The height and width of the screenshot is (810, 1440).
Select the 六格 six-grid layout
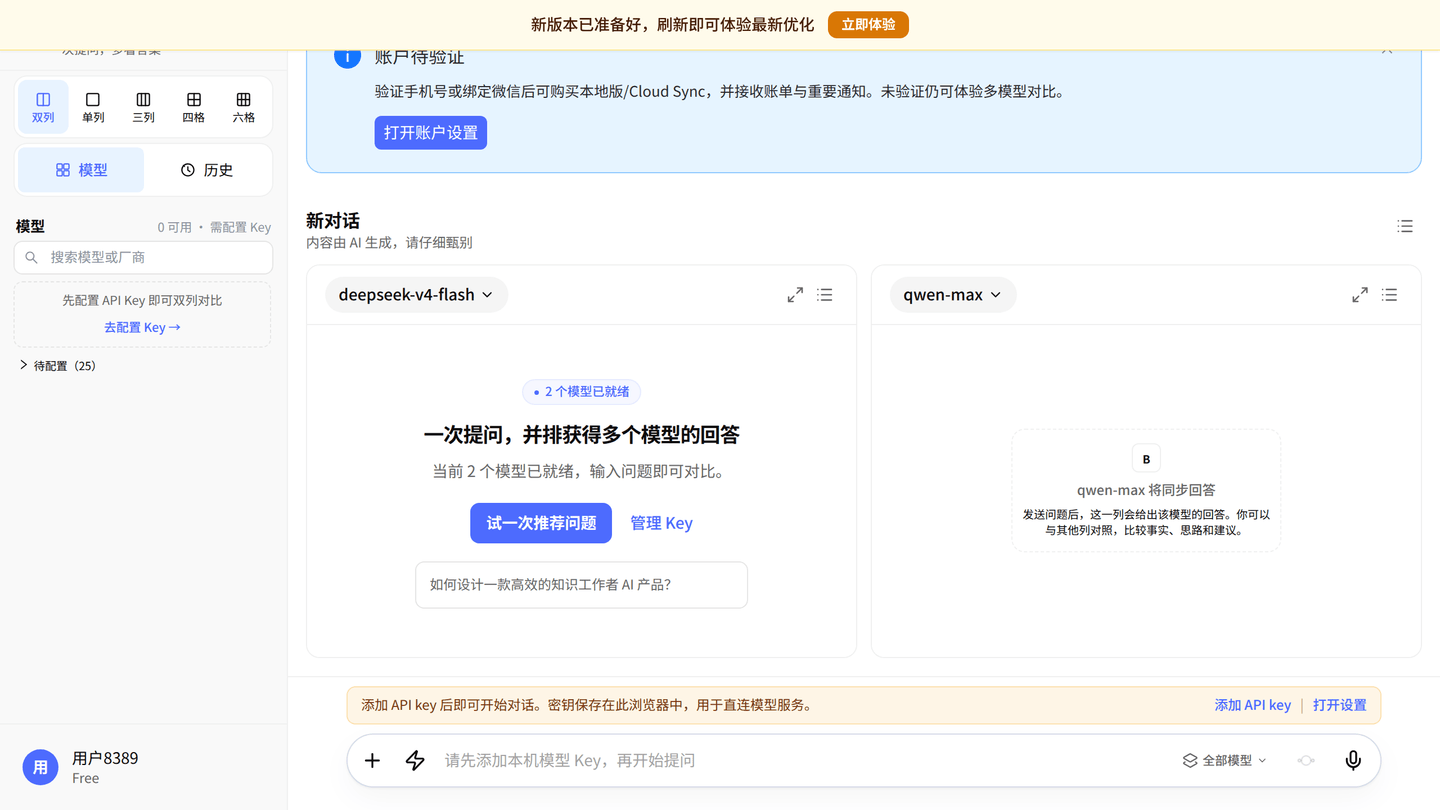[x=243, y=107]
